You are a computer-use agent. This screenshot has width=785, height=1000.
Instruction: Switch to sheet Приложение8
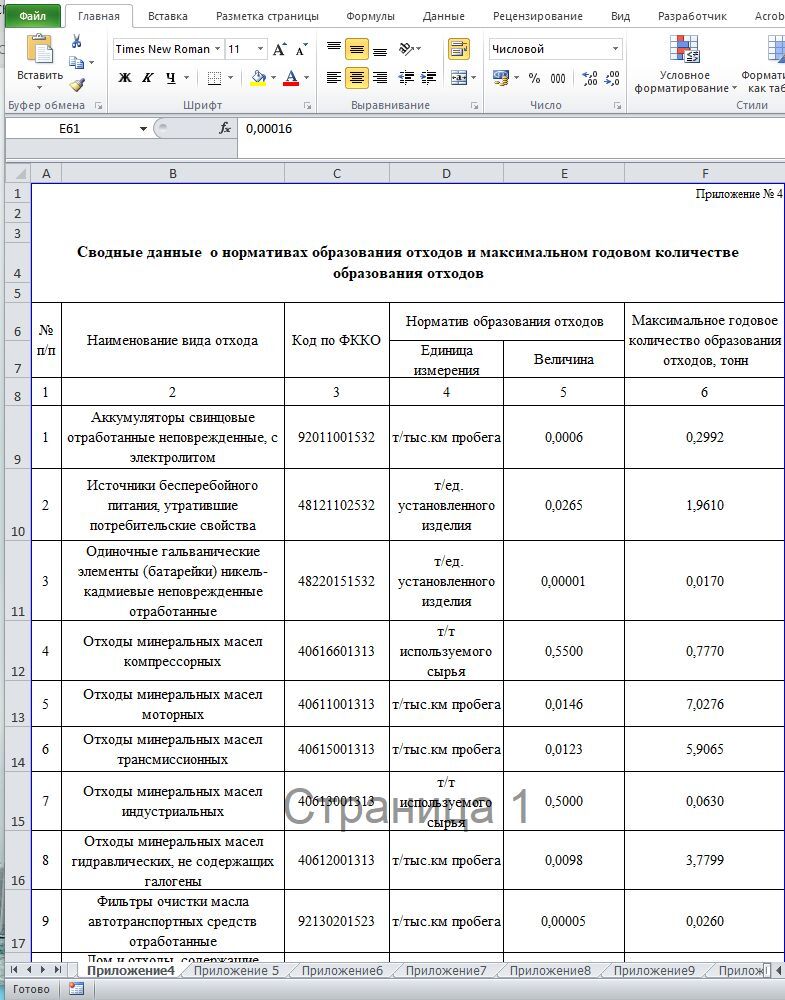click(550, 971)
